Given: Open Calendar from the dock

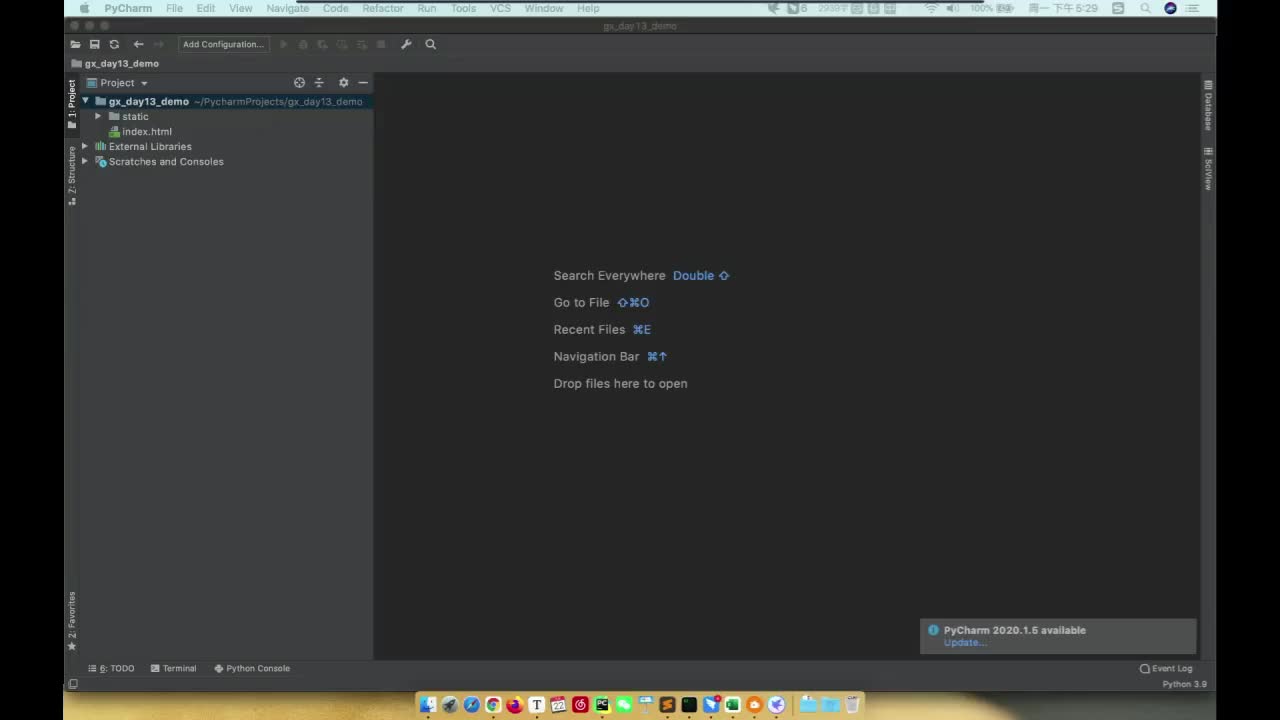Looking at the screenshot, I should (558, 705).
